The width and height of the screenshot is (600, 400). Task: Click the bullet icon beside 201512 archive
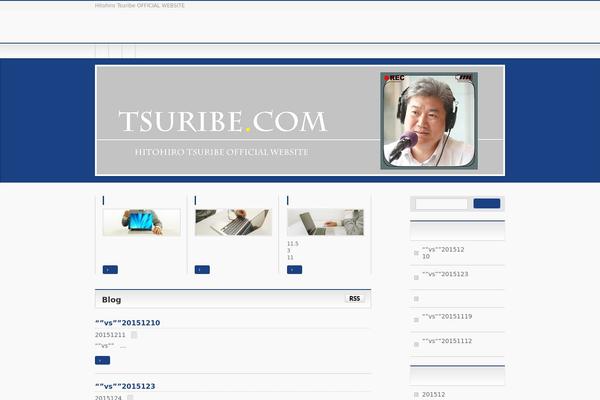[416, 395]
